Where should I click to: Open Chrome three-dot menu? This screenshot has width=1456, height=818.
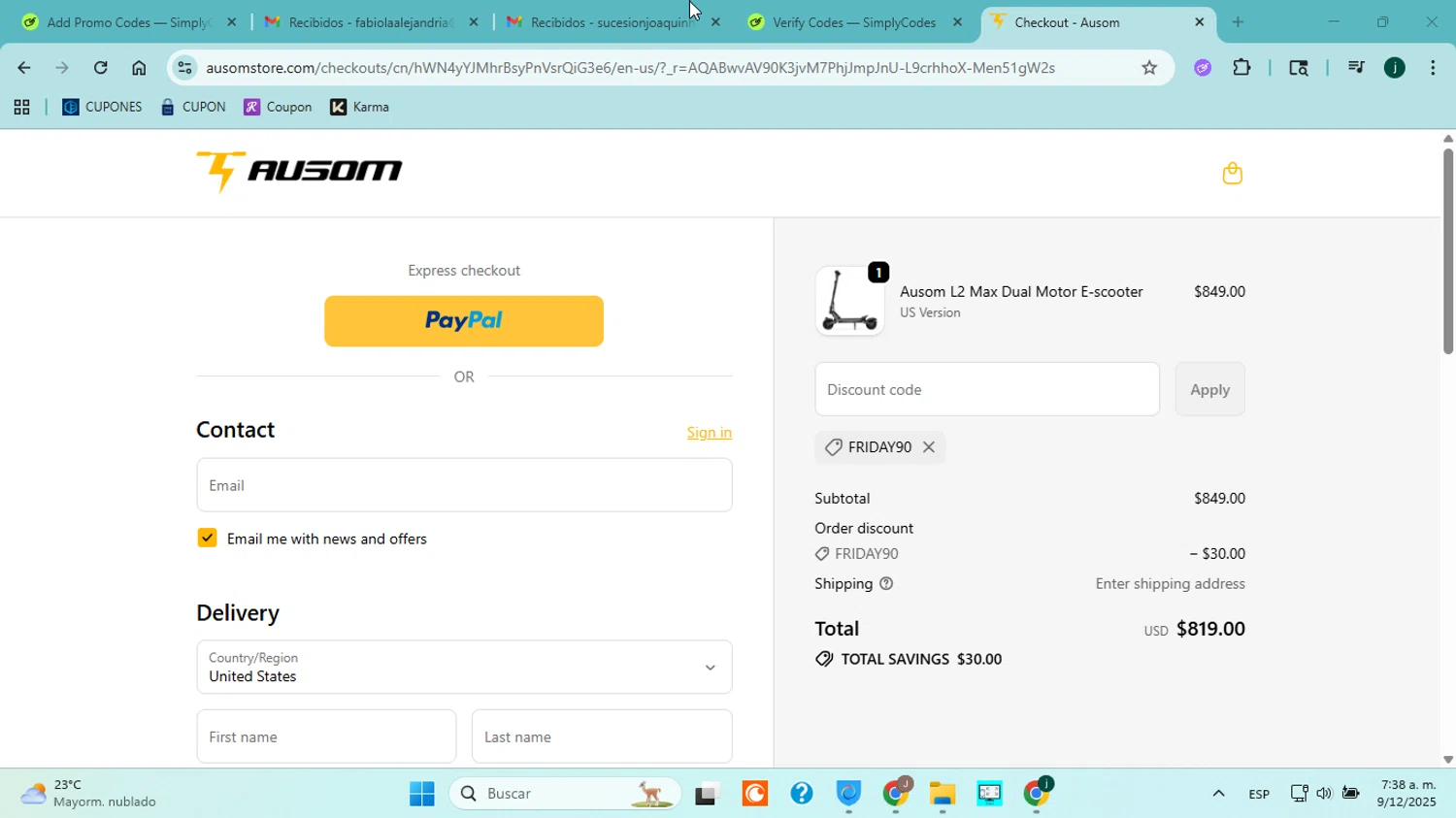click(1433, 68)
